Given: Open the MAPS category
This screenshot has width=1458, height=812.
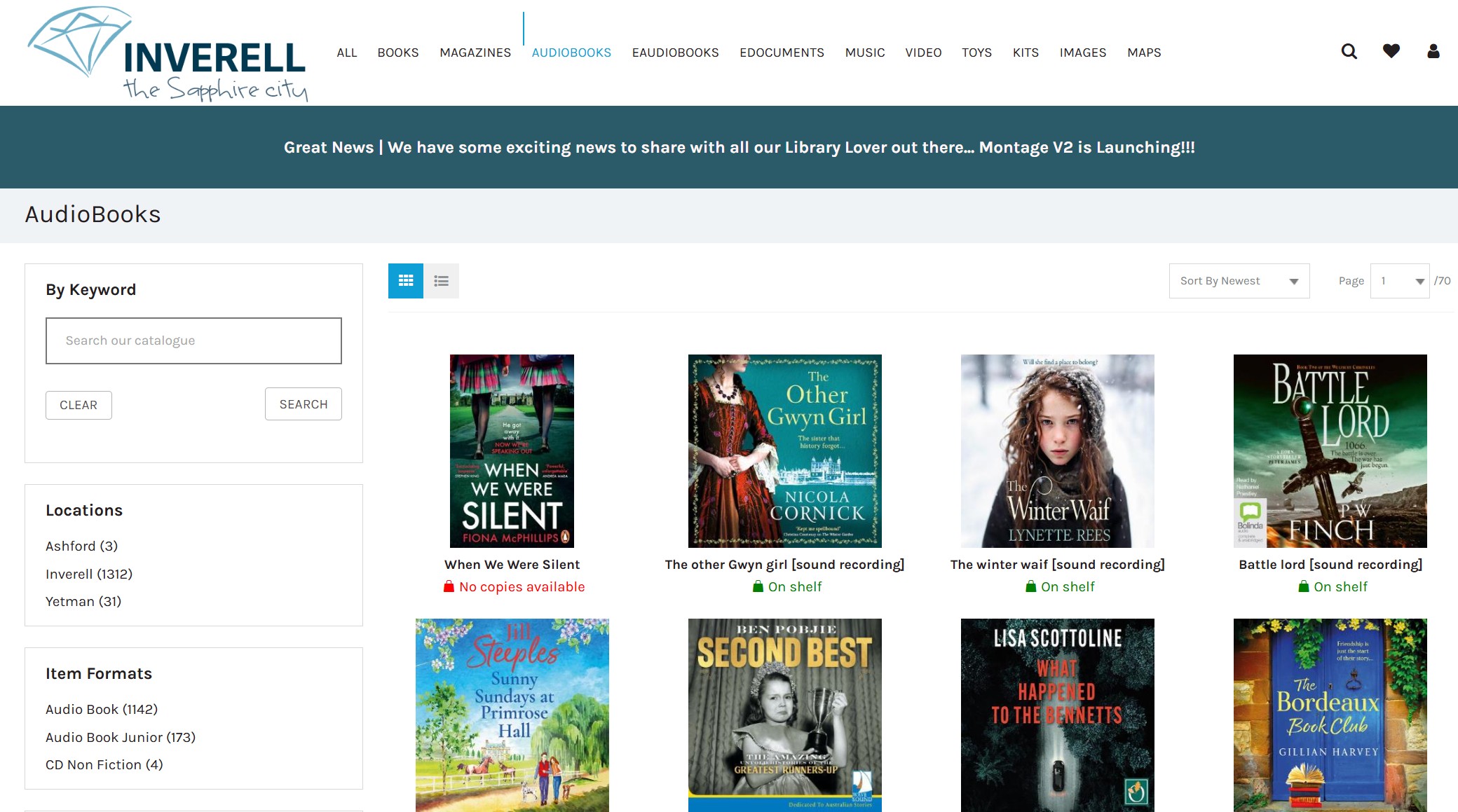Looking at the screenshot, I should point(1144,53).
